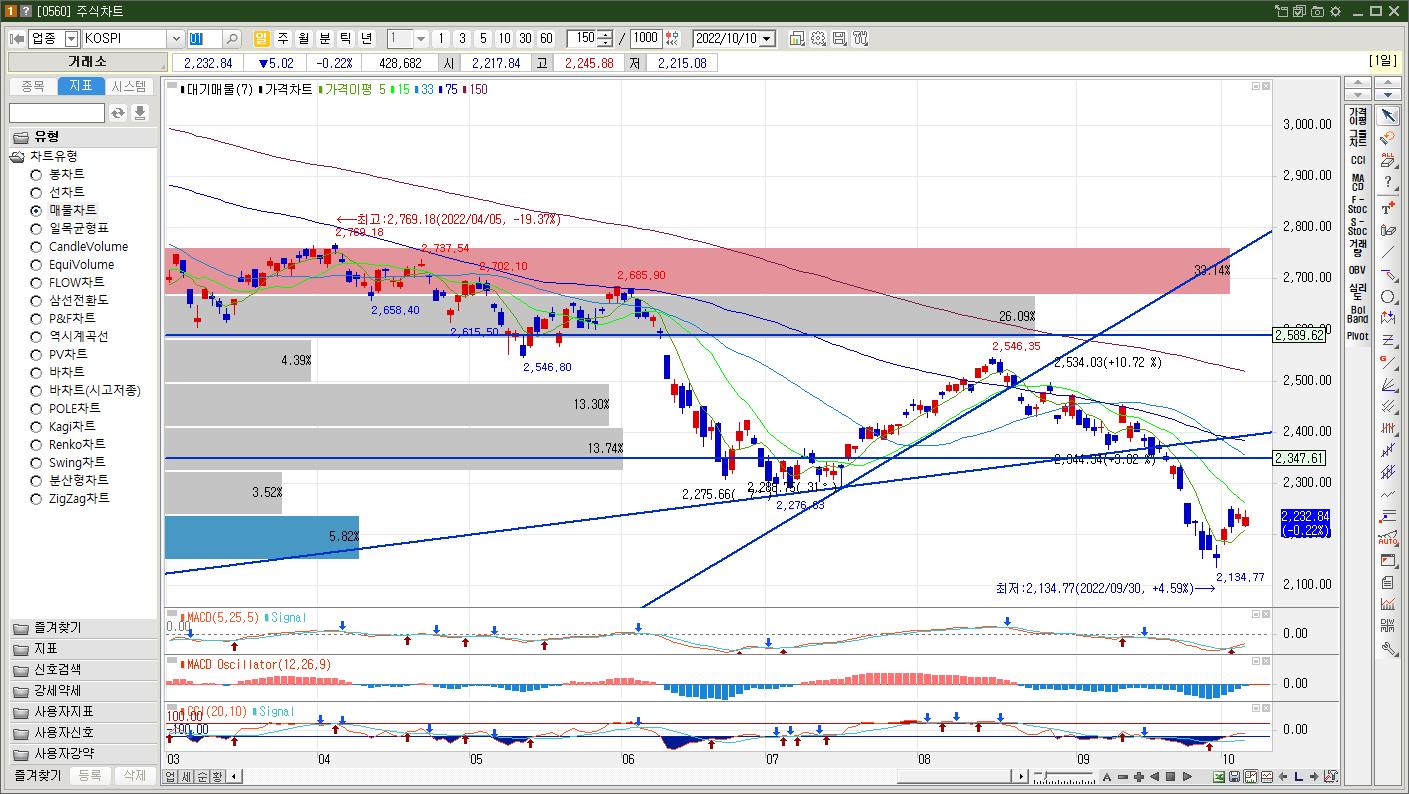The height and width of the screenshot is (794, 1409).
Task: Select the text insertion tool
Action: tap(1388, 206)
